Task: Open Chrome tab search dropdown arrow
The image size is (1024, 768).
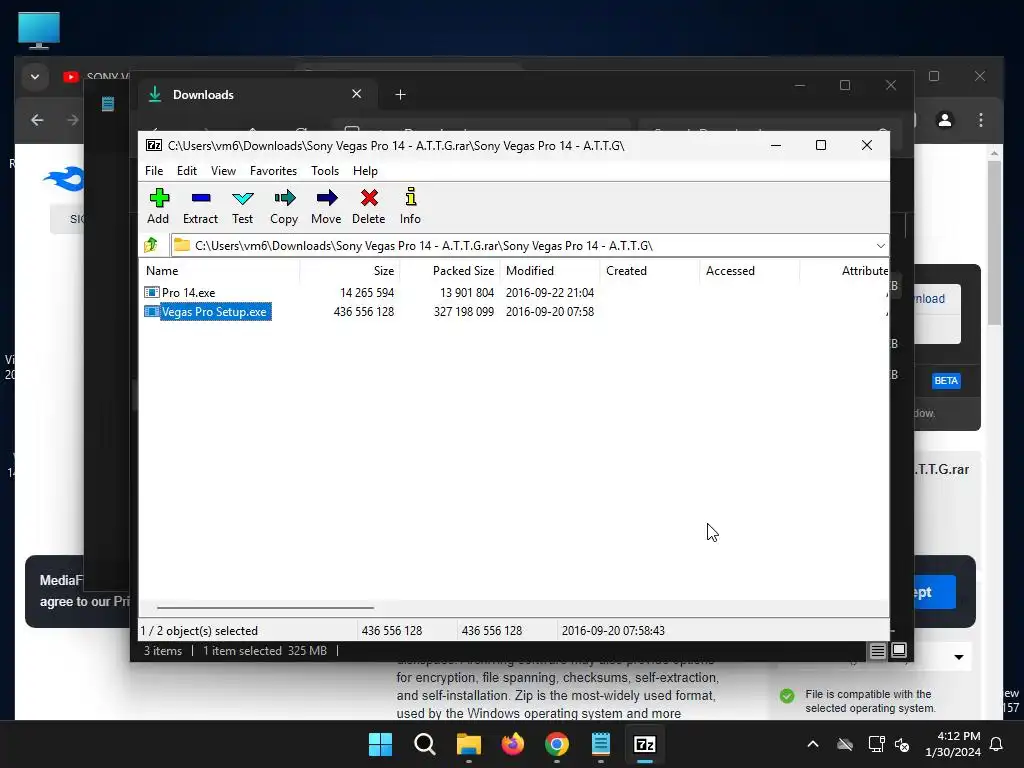Action: (35, 77)
